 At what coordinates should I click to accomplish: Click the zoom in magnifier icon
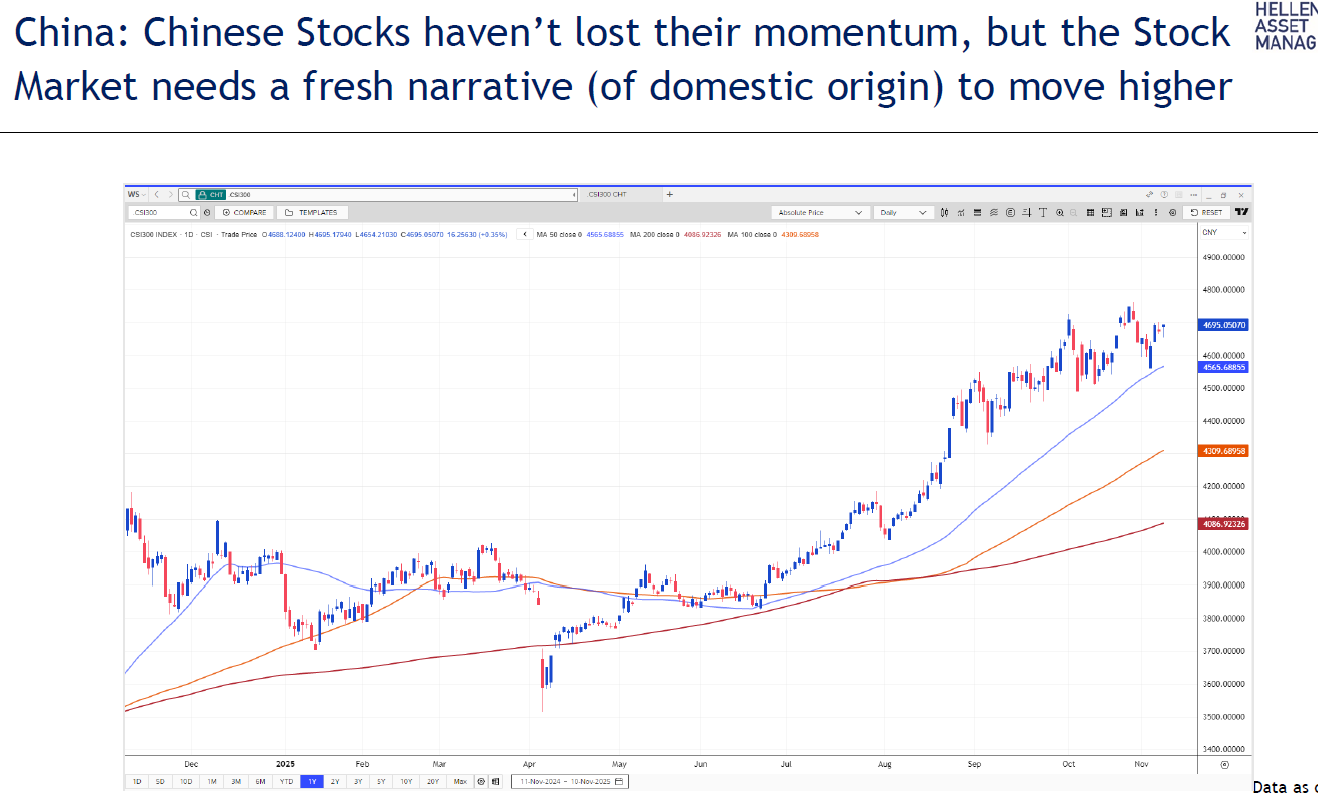click(1059, 213)
